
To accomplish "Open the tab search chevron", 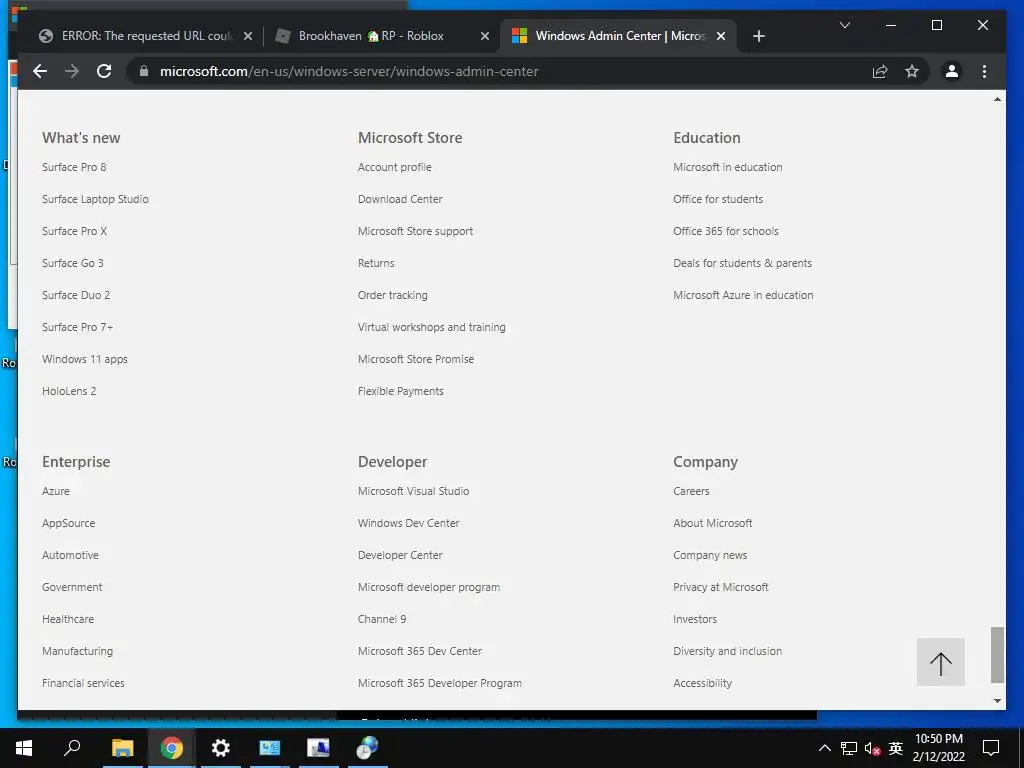I will [x=844, y=25].
